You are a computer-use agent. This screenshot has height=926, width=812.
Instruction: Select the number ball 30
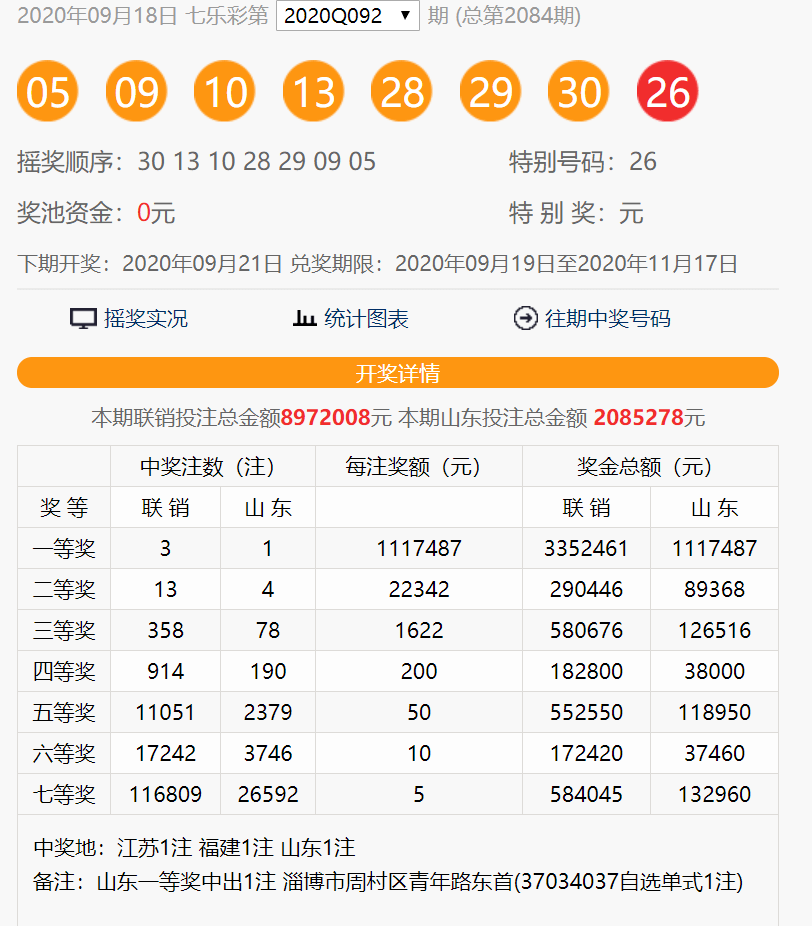(x=578, y=90)
